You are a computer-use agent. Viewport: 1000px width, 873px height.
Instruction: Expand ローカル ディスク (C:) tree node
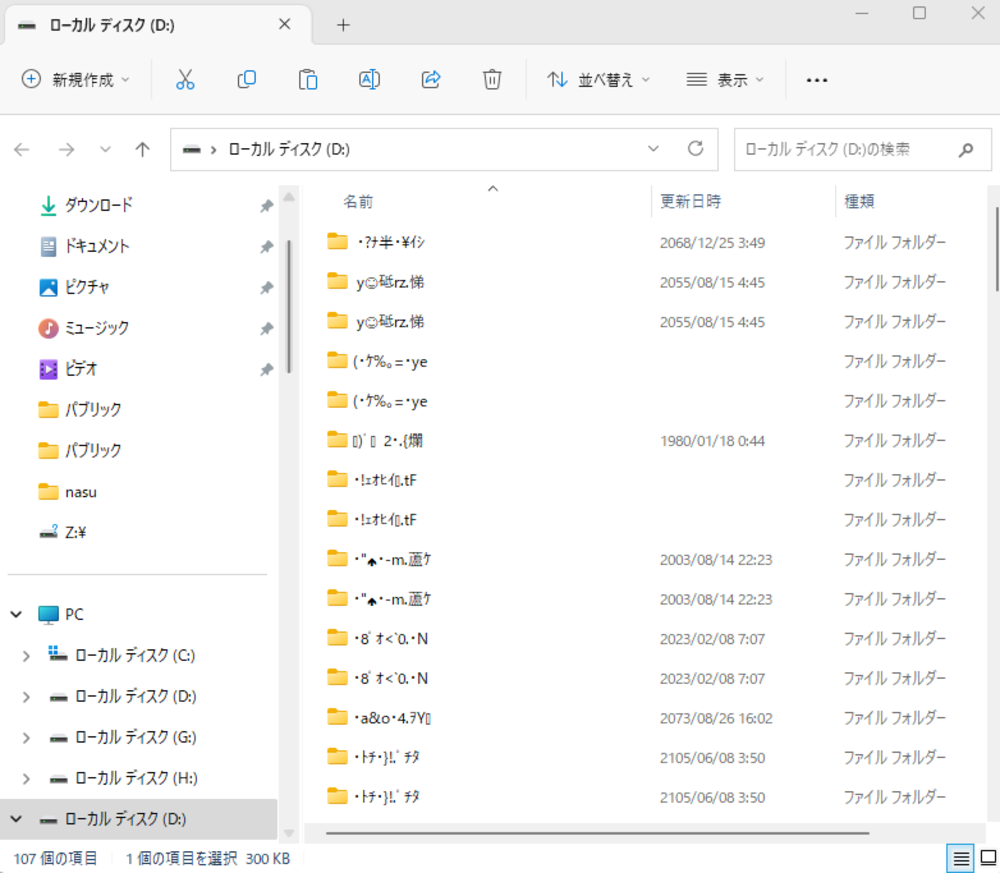[x=26, y=656]
